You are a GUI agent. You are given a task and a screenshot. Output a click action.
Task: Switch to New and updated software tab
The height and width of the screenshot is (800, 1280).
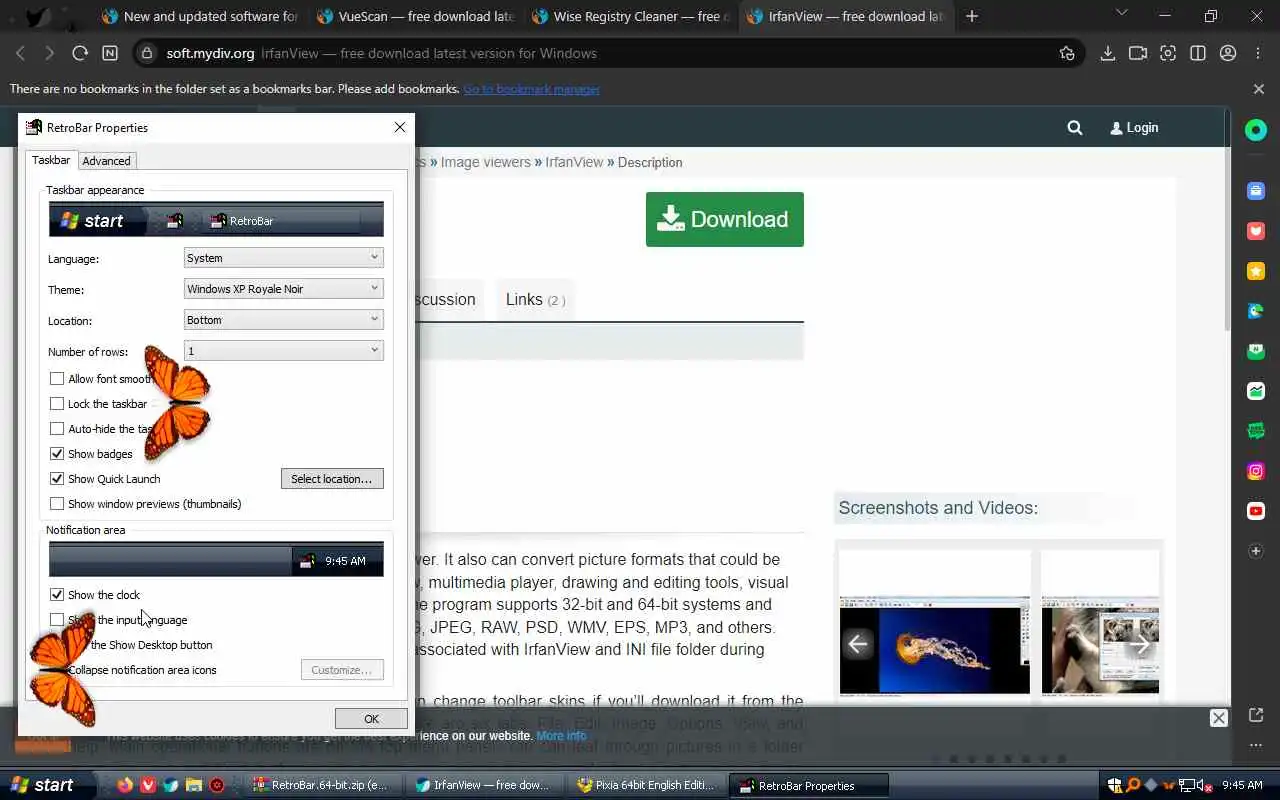pyautogui.click(x=199, y=16)
